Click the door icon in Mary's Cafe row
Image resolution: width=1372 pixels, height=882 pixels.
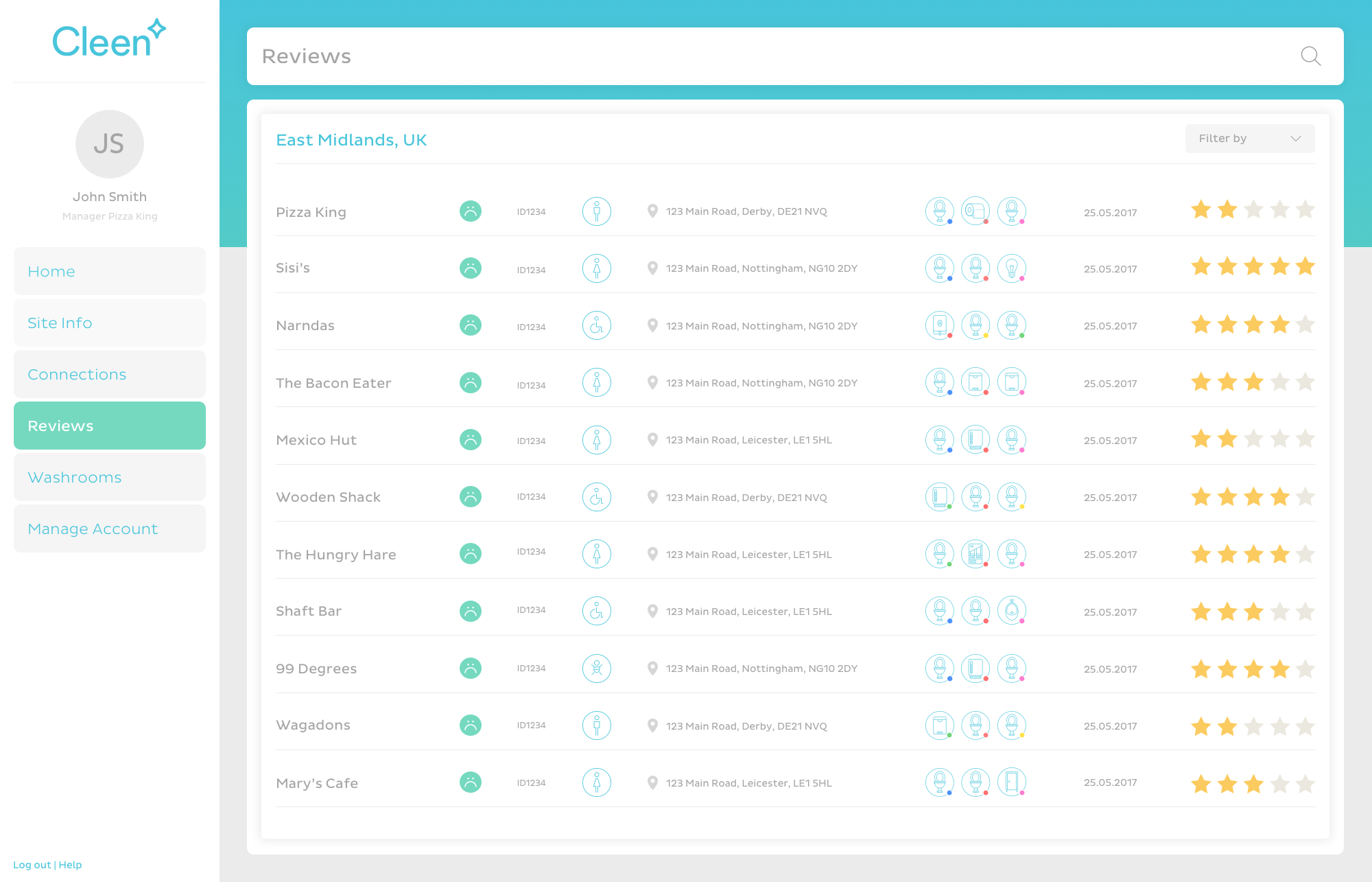click(1011, 782)
